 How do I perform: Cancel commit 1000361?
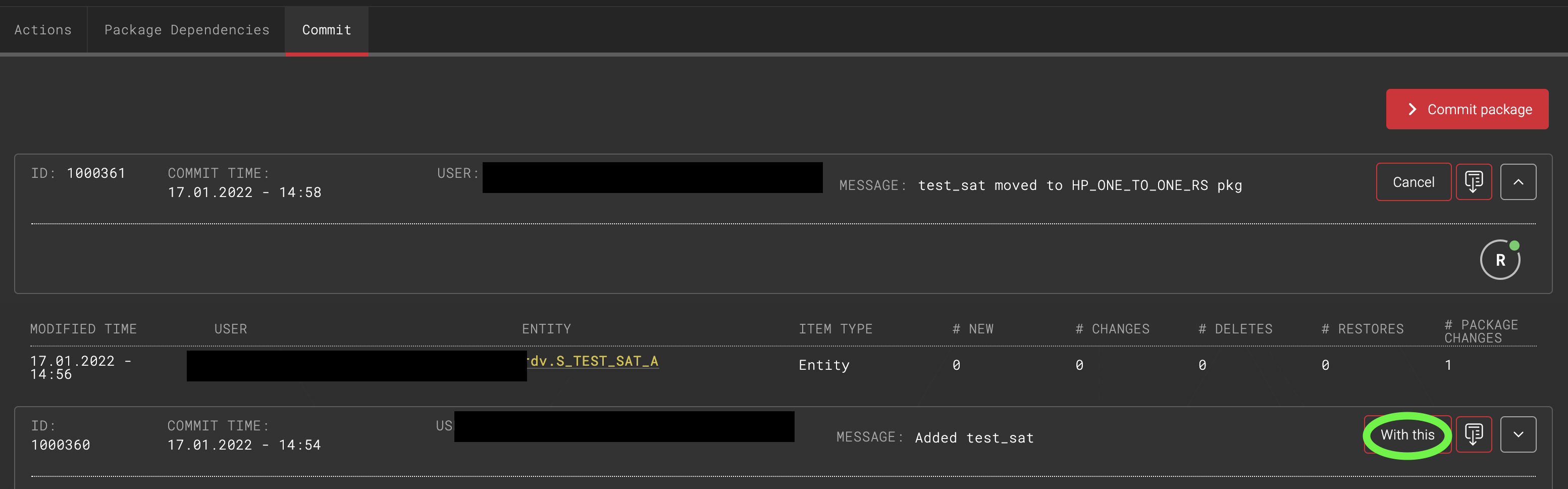pos(1414,181)
